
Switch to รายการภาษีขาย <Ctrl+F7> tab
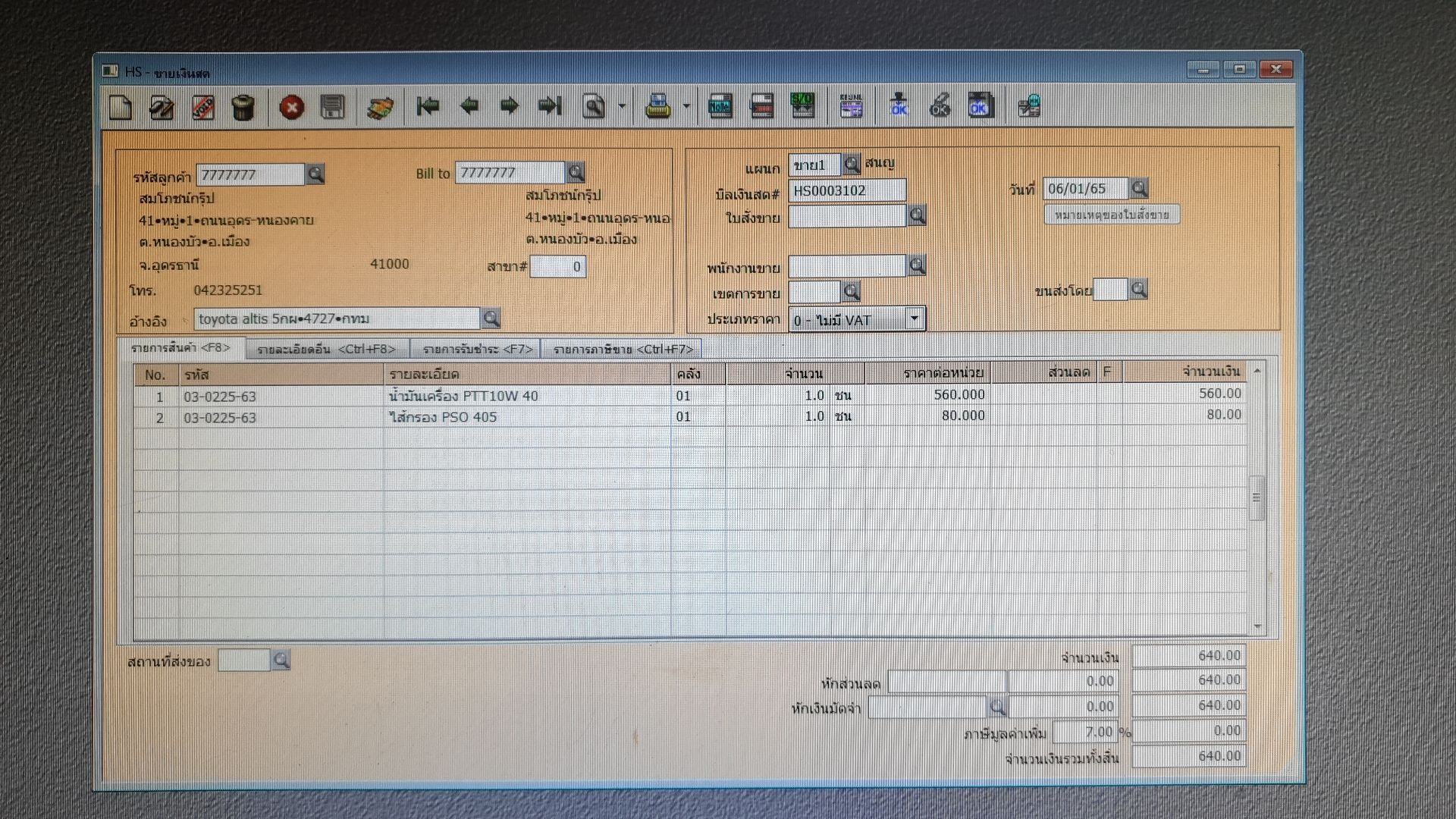coord(623,350)
